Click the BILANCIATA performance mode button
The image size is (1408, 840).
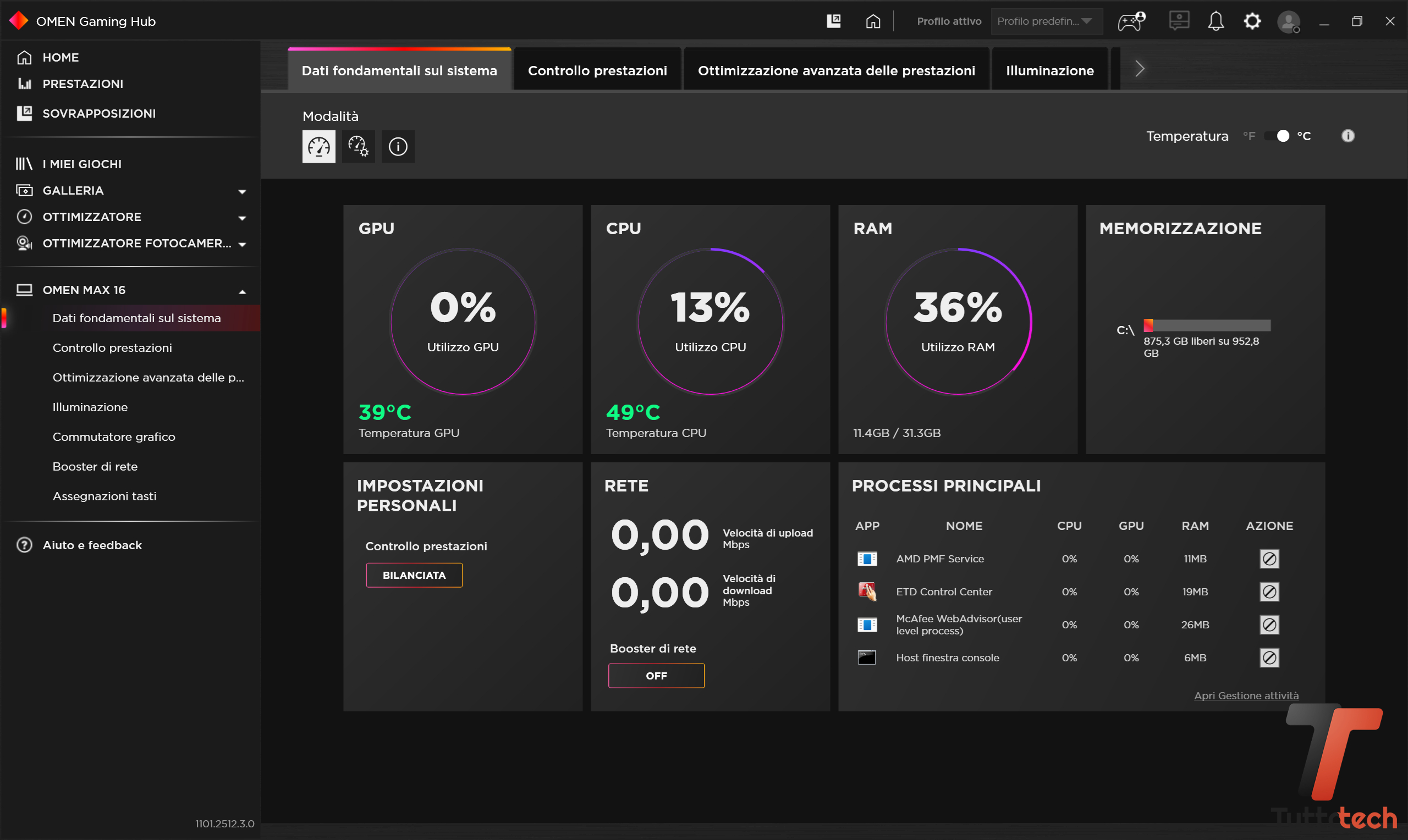[x=414, y=575]
